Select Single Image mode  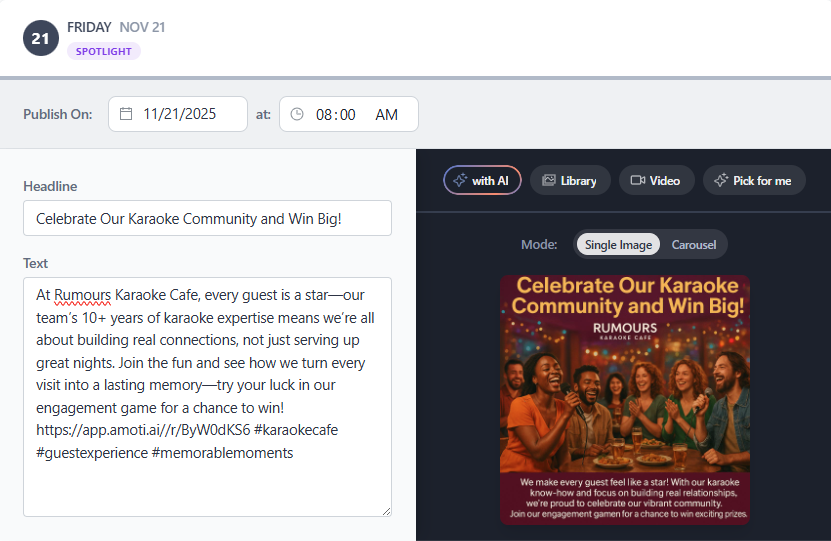pyautogui.click(x=618, y=245)
